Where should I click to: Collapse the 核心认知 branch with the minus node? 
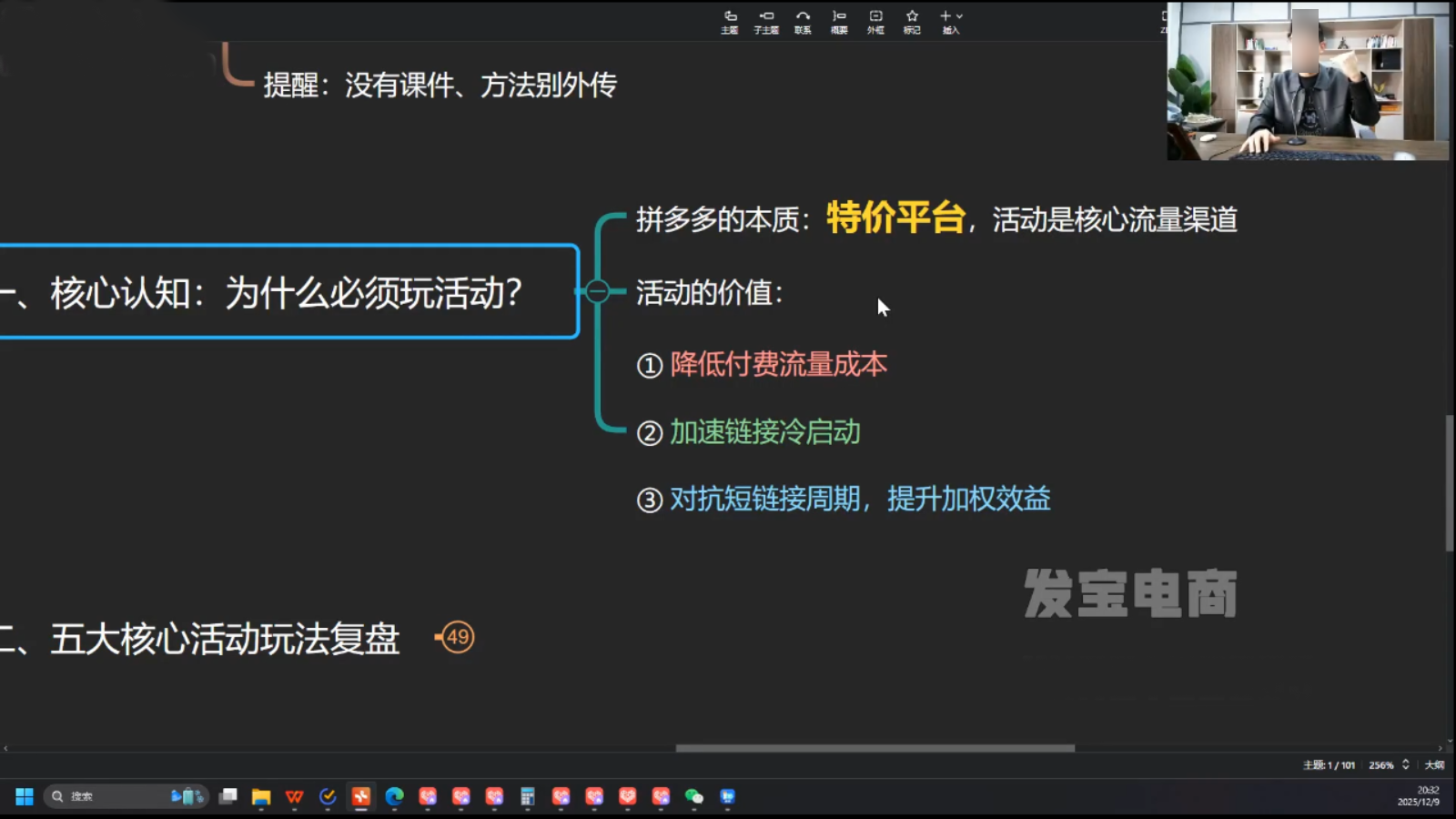(598, 291)
